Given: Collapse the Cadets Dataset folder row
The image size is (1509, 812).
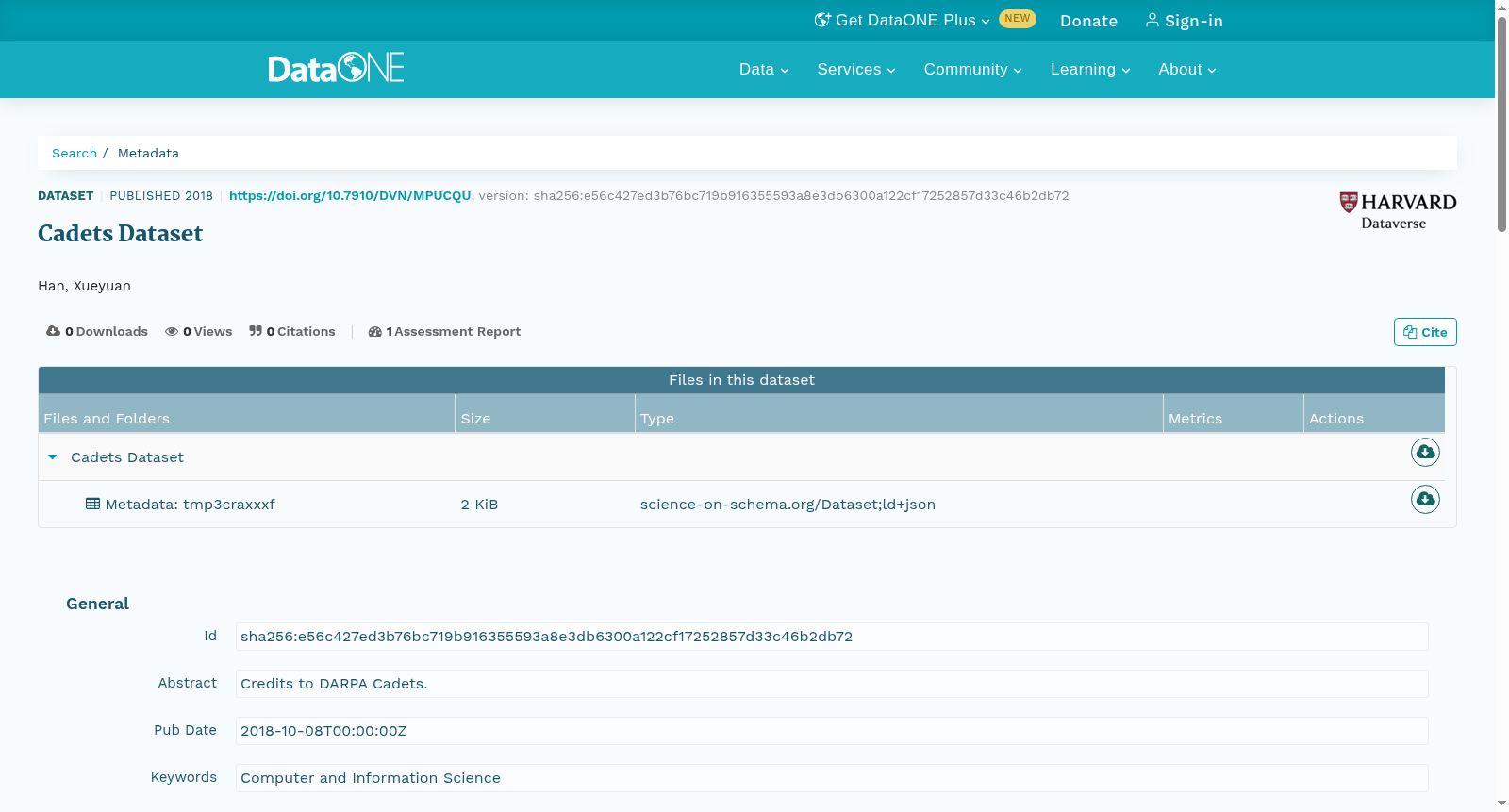Looking at the screenshot, I should click(x=53, y=457).
